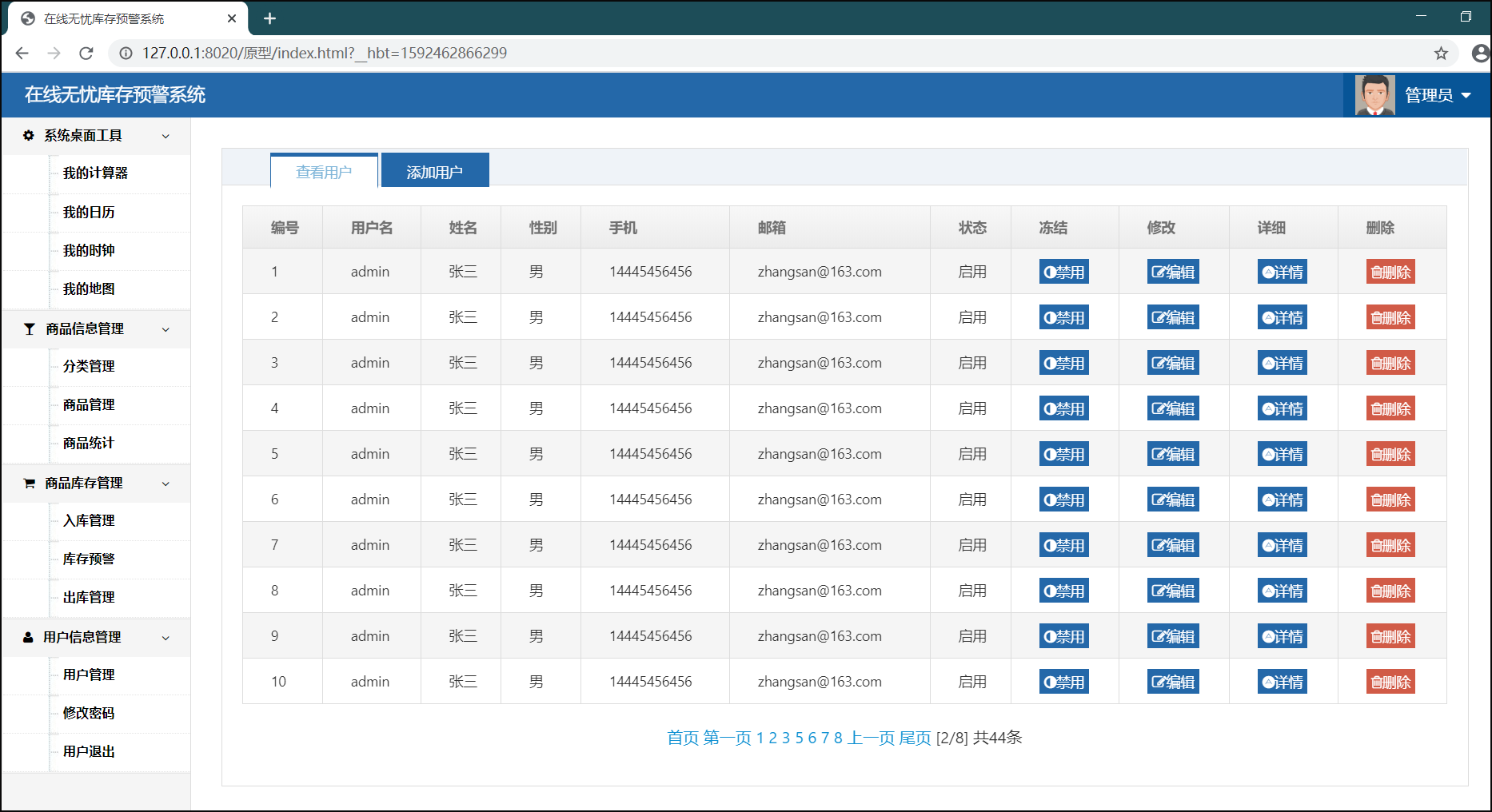Image resolution: width=1492 pixels, height=812 pixels.
Task: Disable the user in row 7 via 禁用
Action: (x=1064, y=544)
